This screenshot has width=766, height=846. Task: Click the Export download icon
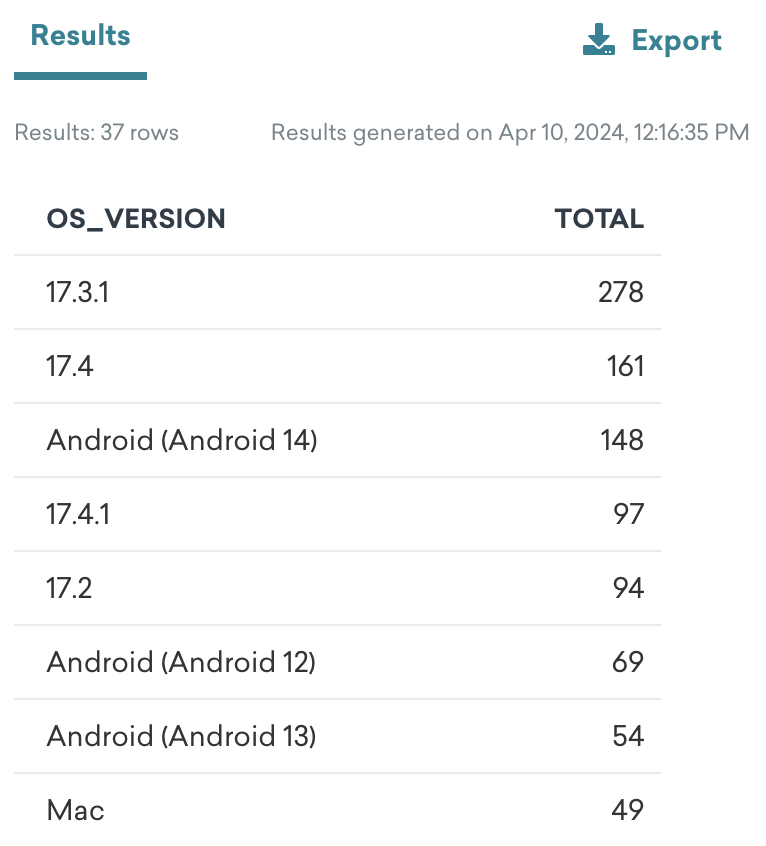point(599,39)
